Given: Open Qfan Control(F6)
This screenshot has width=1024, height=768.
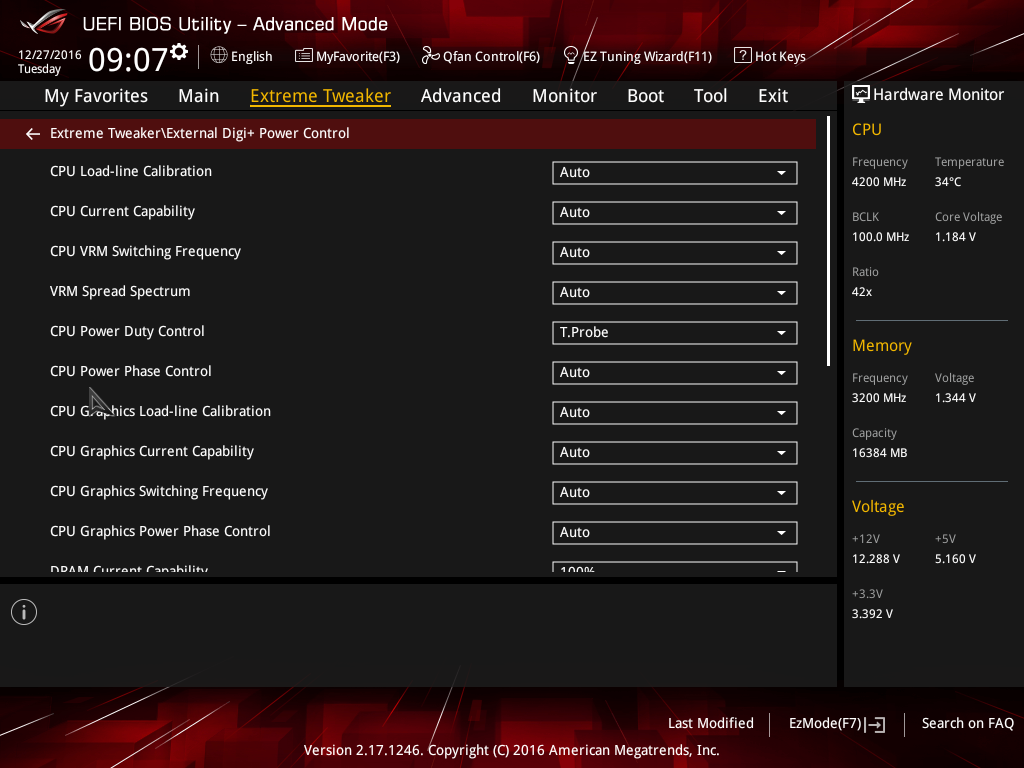Looking at the screenshot, I should tap(481, 56).
